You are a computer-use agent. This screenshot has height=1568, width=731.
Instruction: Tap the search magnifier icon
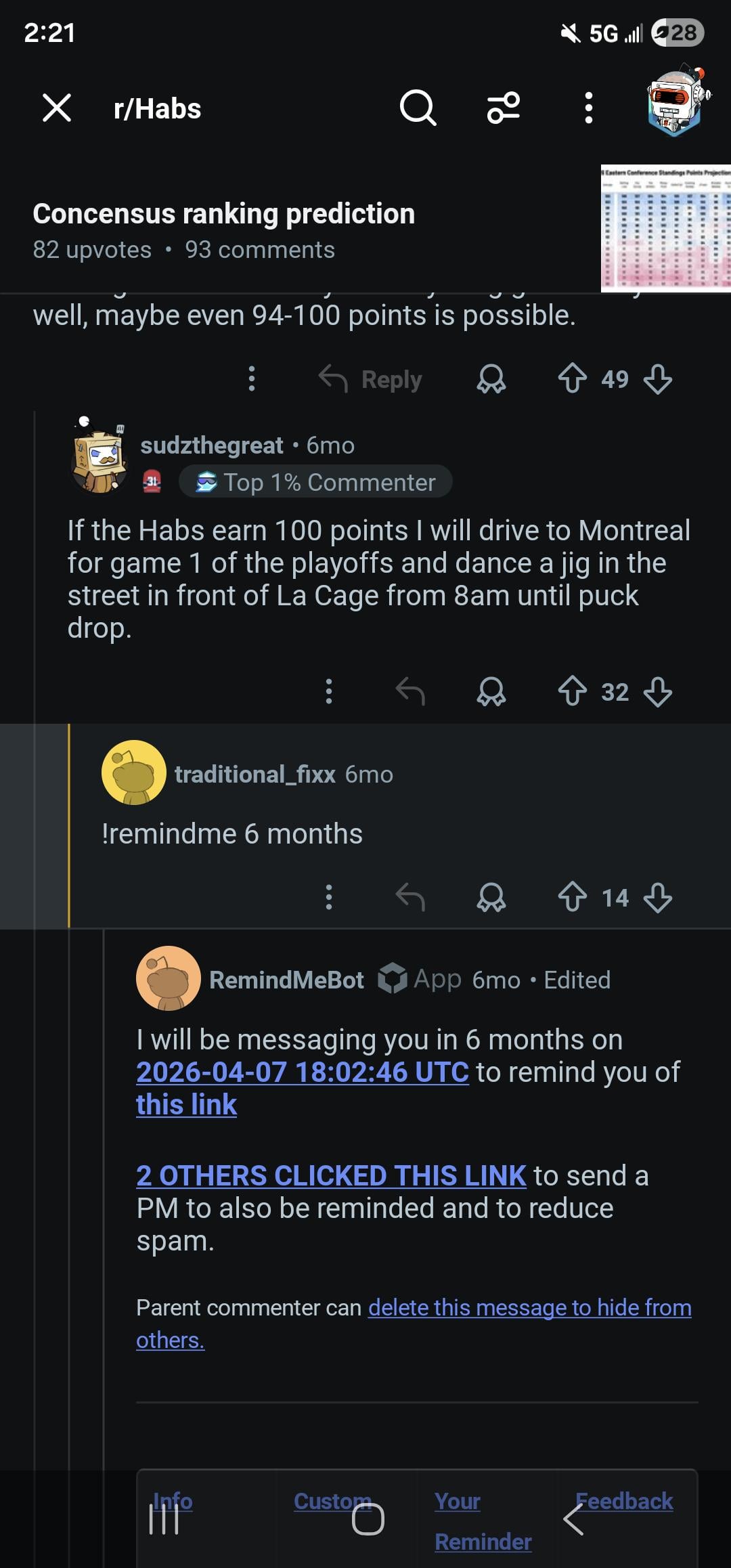[418, 108]
